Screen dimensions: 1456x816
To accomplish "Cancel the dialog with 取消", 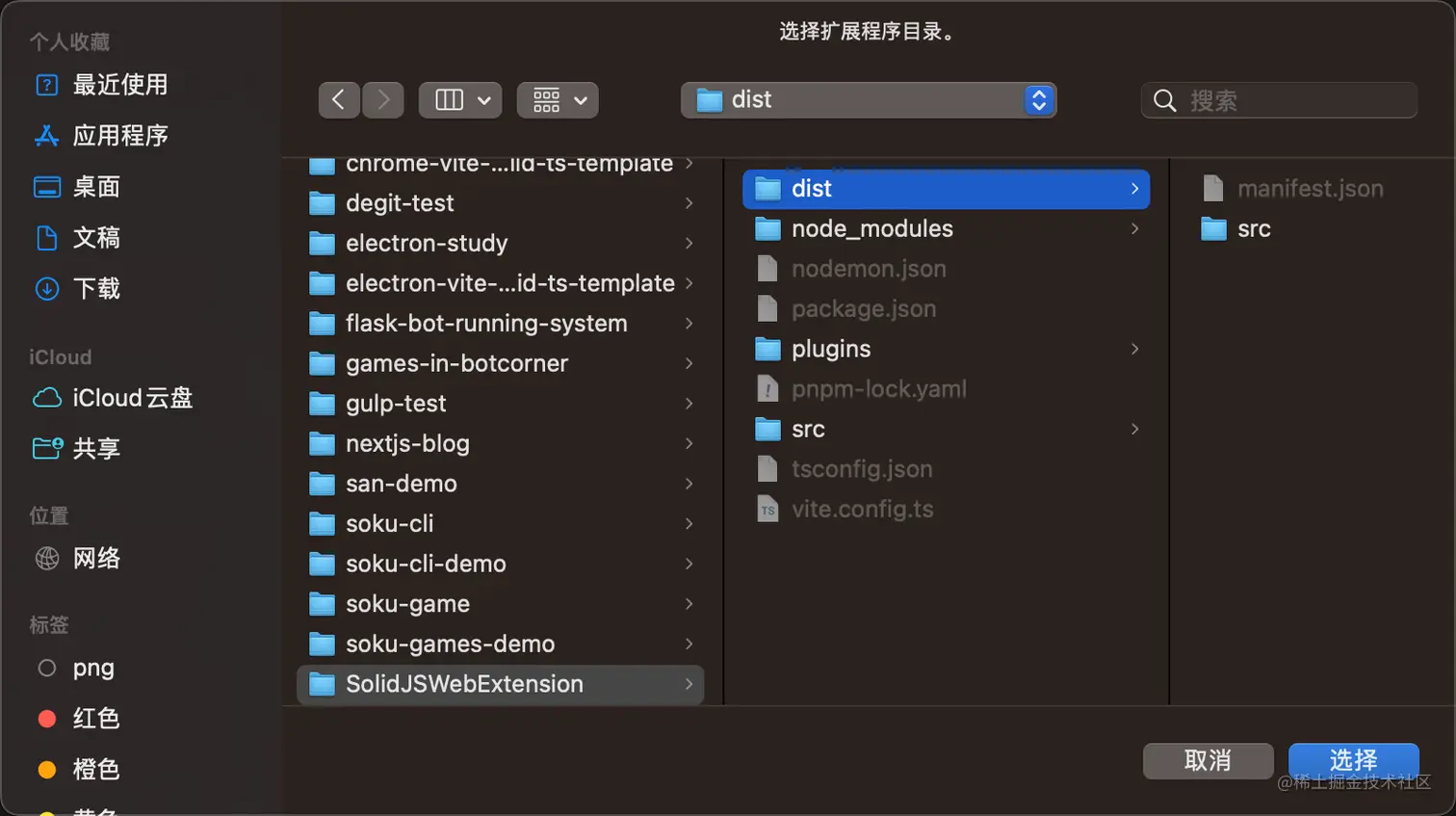I will (1208, 761).
